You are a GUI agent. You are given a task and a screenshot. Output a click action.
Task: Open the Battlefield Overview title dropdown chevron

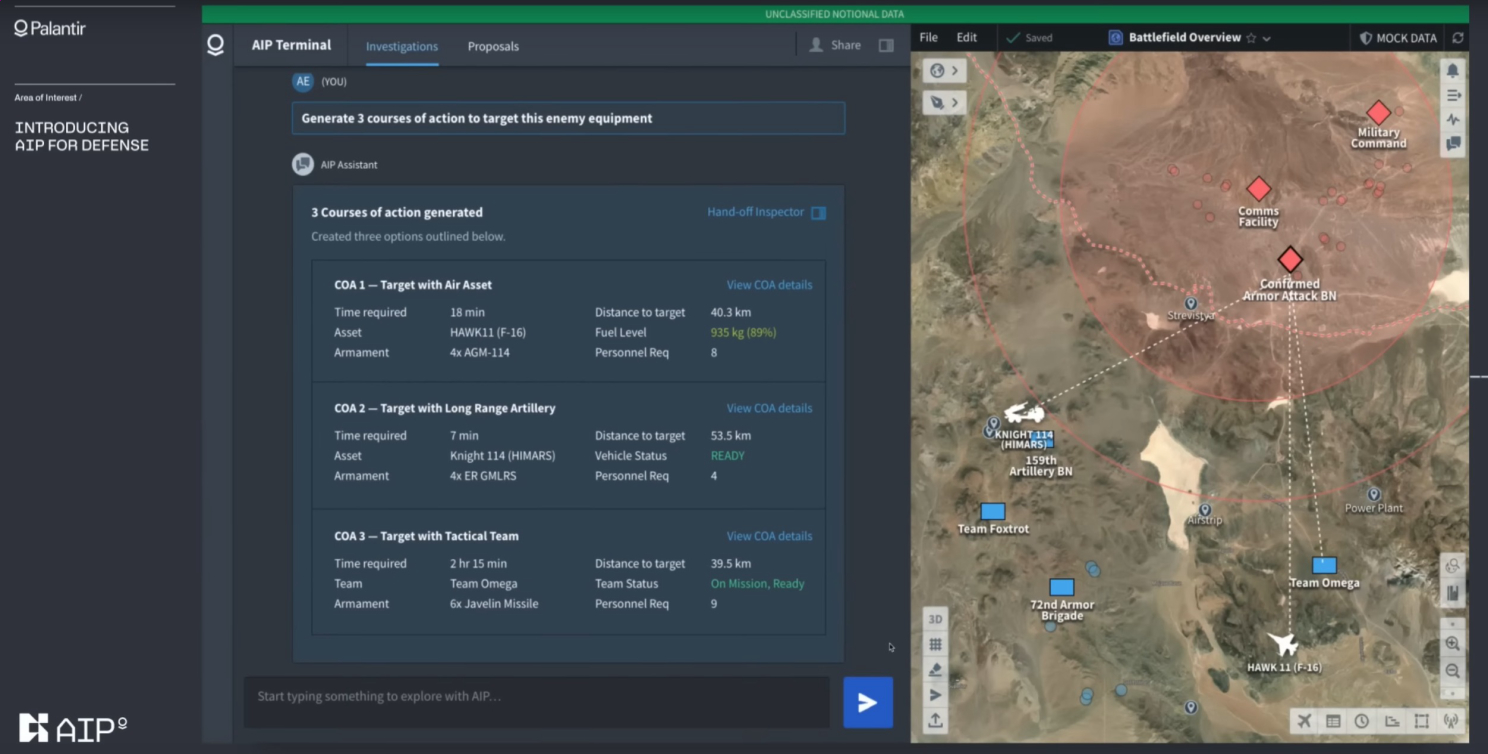click(x=1267, y=38)
